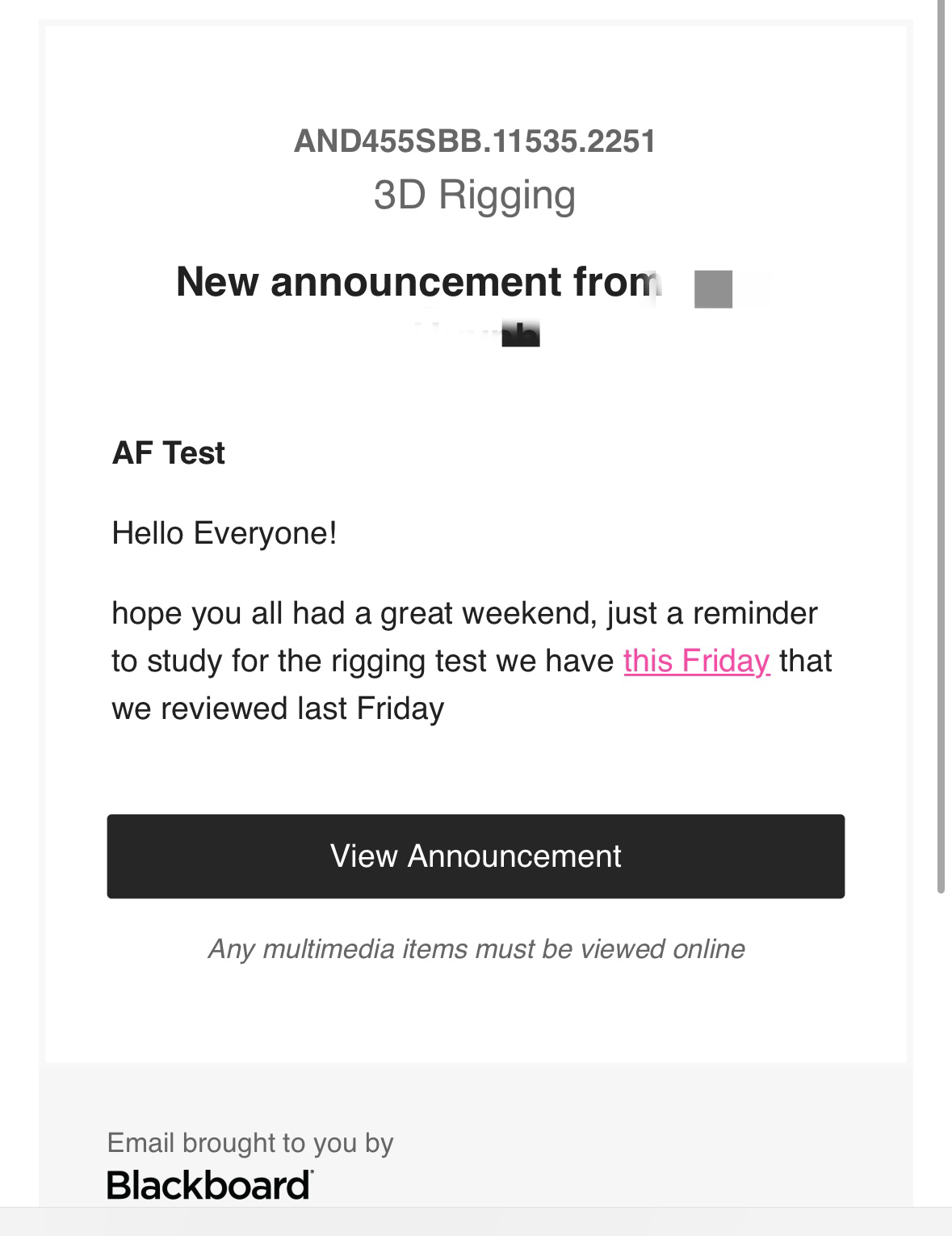Select the course code AND455SBB.11535.2251
This screenshot has height=1236, width=952.
(475, 141)
